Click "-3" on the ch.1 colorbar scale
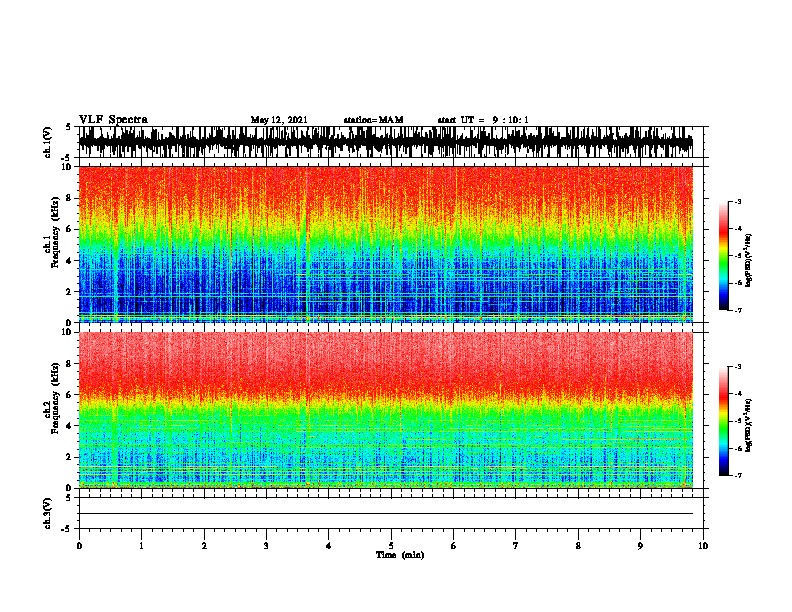This screenshot has width=792, height=612. pyautogui.click(x=738, y=201)
